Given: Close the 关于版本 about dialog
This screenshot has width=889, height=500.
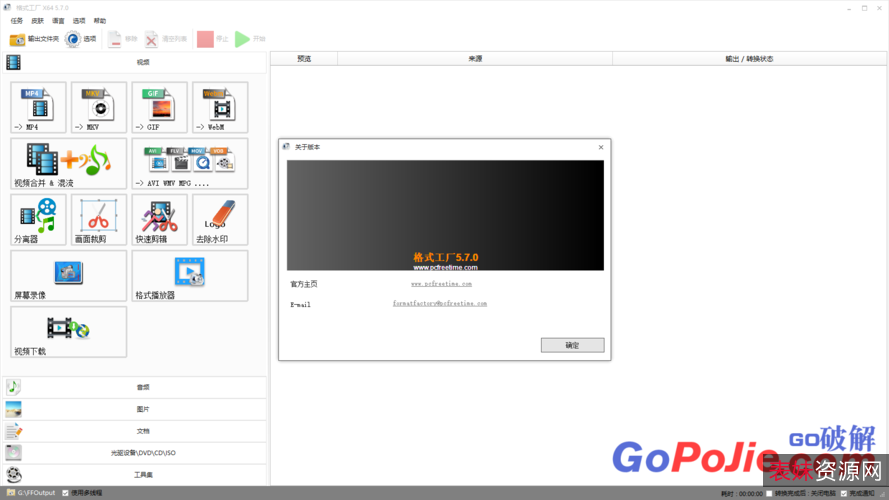Looking at the screenshot, I should tap(601, 147).
